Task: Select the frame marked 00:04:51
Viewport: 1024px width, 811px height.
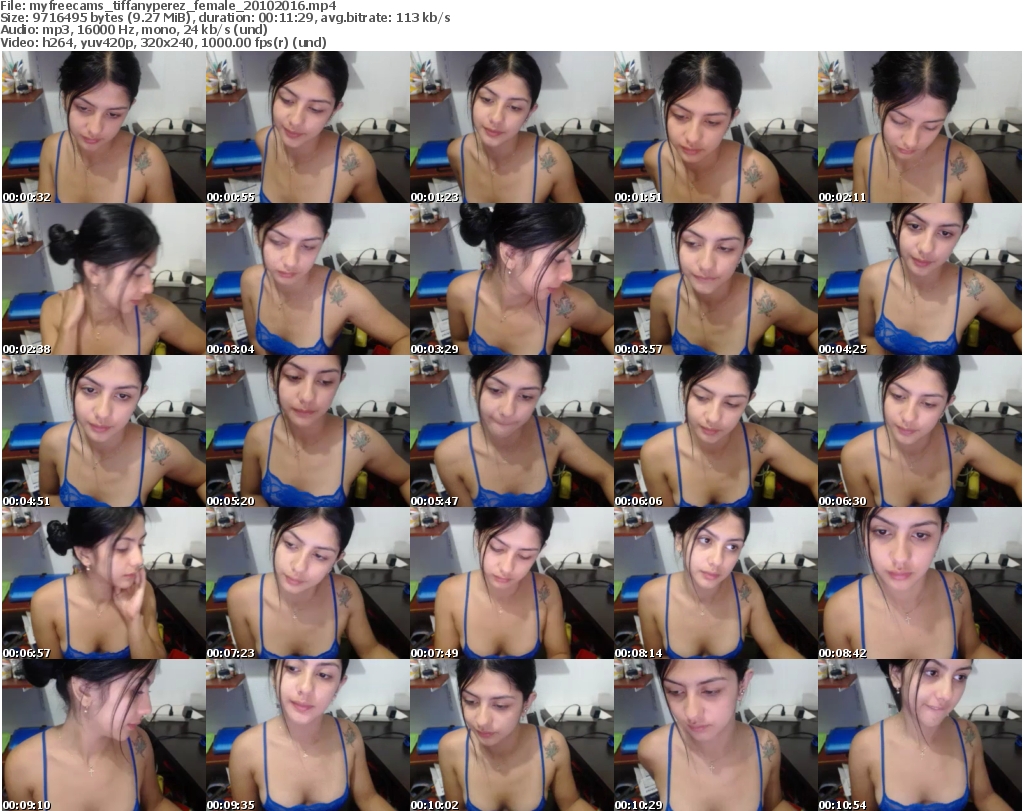Action: click(104, 432)
